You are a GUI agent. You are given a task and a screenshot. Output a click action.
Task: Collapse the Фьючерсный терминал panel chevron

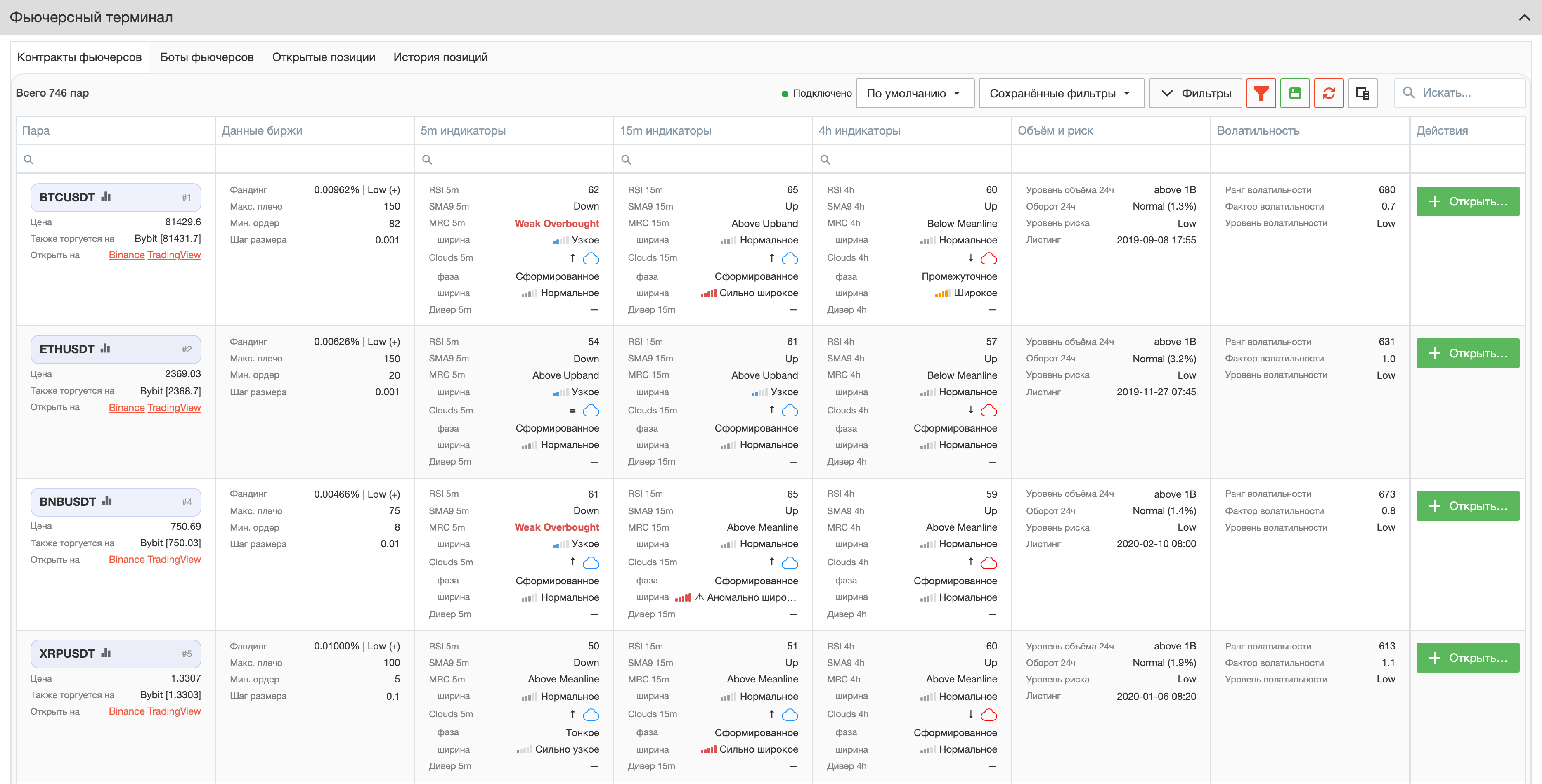click(x=1524, y=17)
